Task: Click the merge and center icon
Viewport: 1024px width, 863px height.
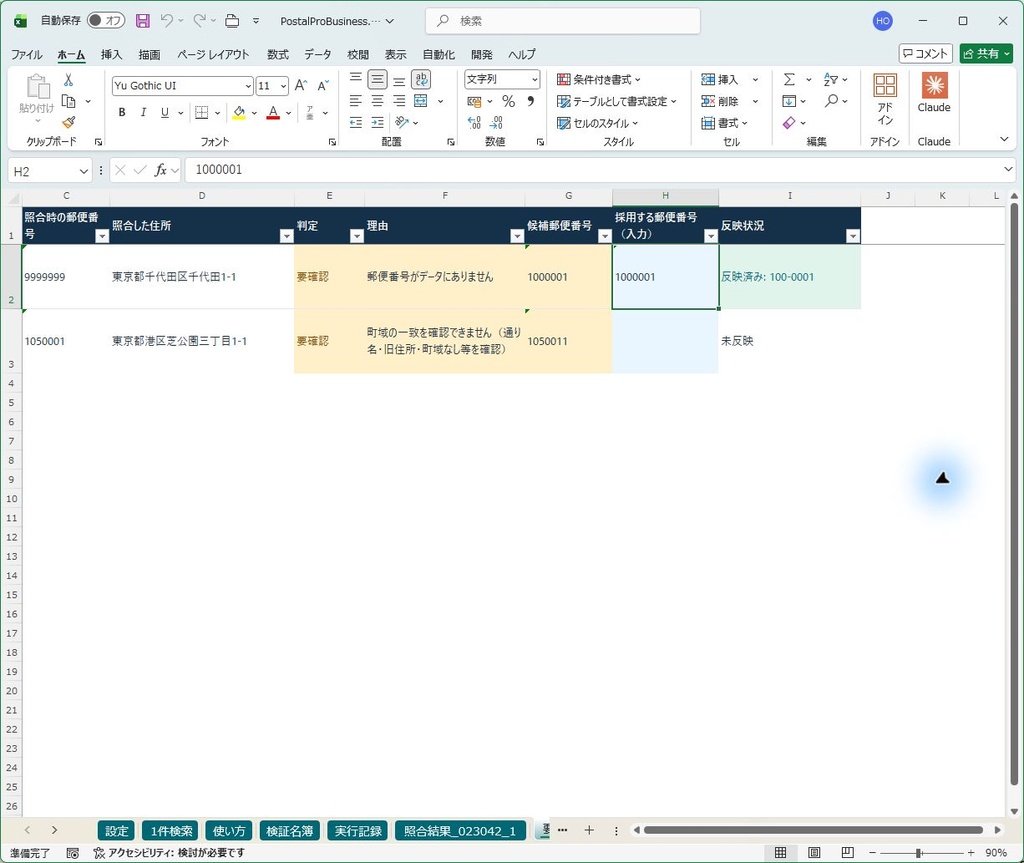Action: (421, 101)
